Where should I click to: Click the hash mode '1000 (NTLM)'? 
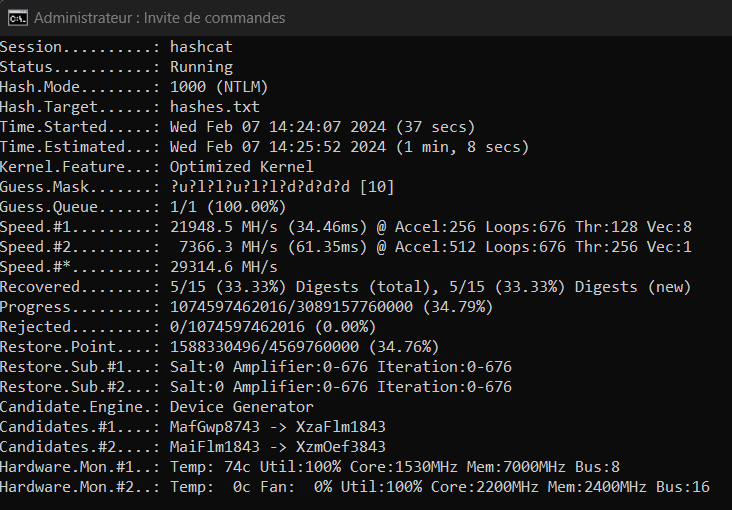click(219, 87)
